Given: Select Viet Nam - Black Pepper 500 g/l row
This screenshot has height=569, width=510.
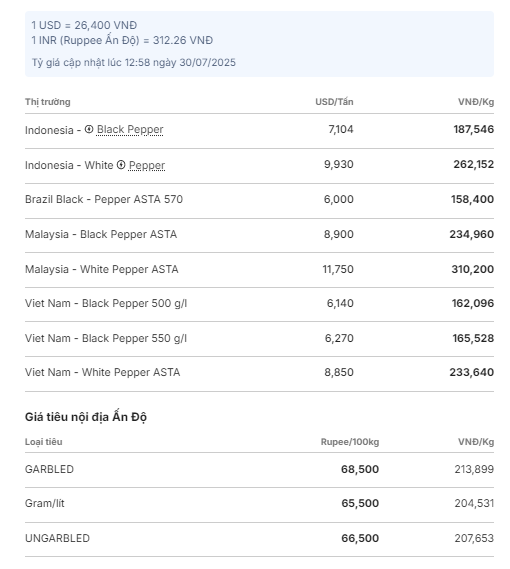Looking at the screenshot, I should click(x=259, y=304).
